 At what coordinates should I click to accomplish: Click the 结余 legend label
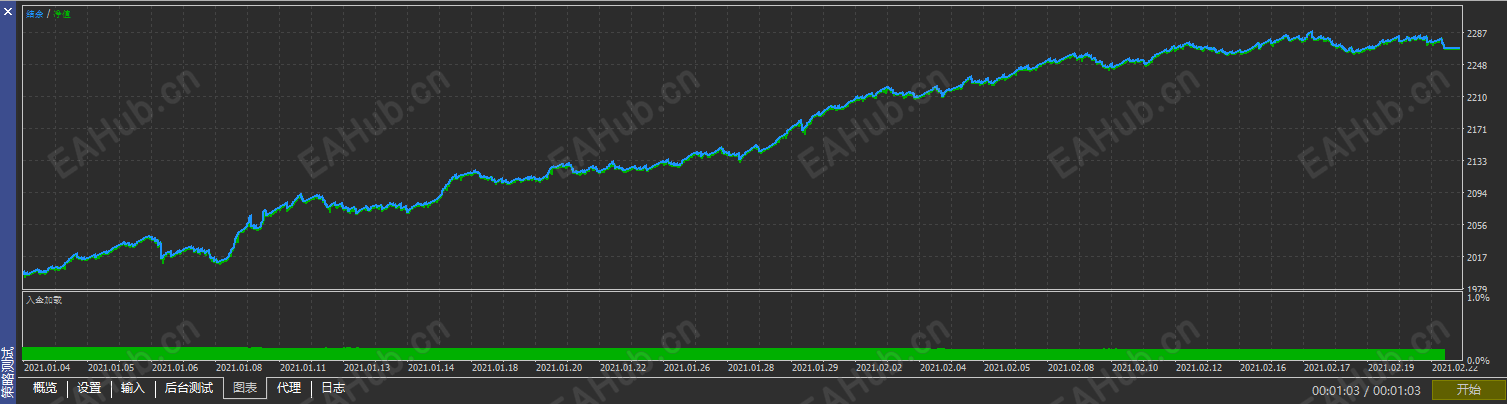pyautogui.click(x=35, y=14)
